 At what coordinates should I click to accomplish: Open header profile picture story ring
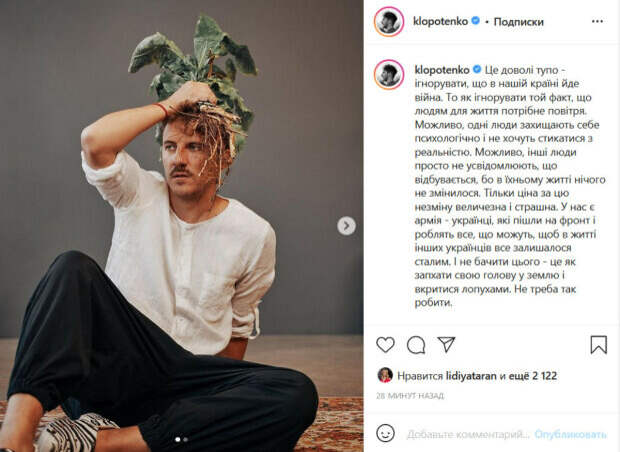click(x=389, y=21)
